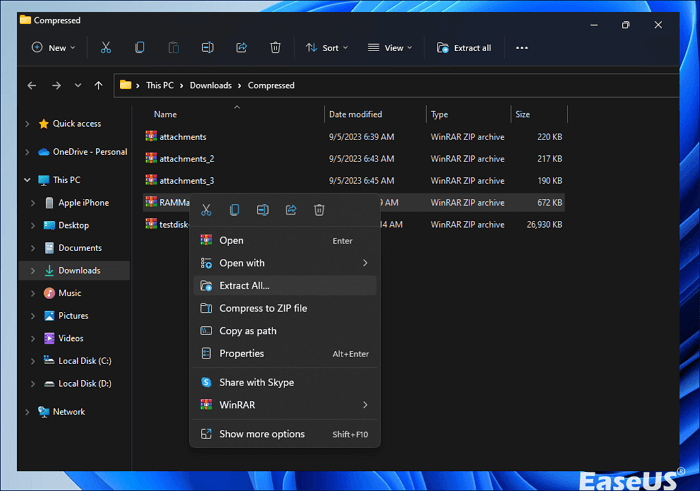The width and height of the screenshot is (700, 491).
Task: Click the Share icon in the top toolbar
Action: click(241, 47)
